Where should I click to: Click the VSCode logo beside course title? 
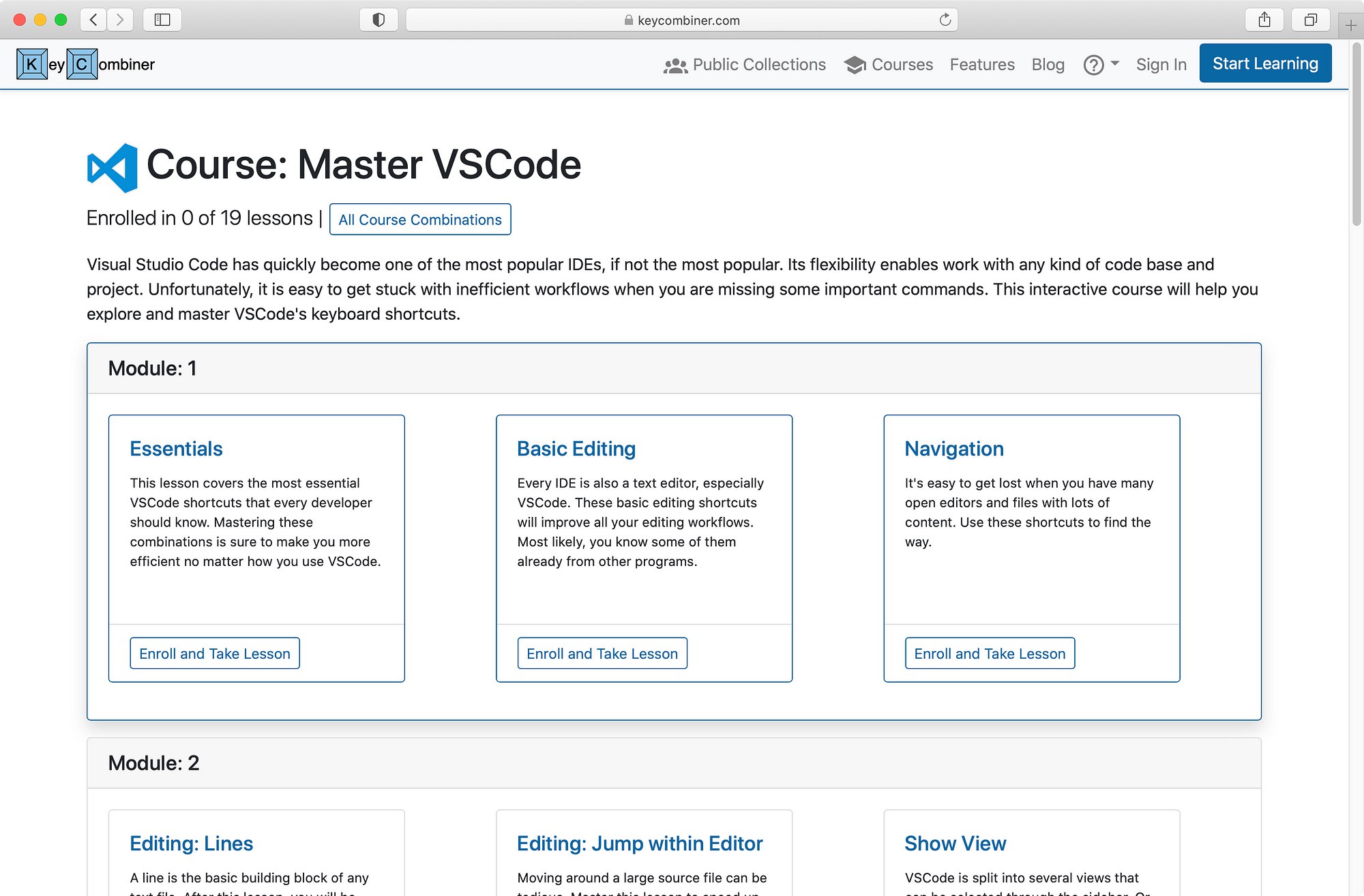point(113,168)
